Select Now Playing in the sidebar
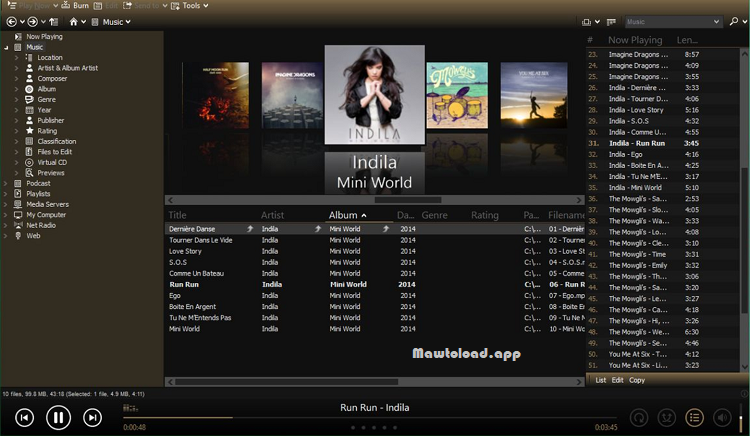 click(44, 36)
